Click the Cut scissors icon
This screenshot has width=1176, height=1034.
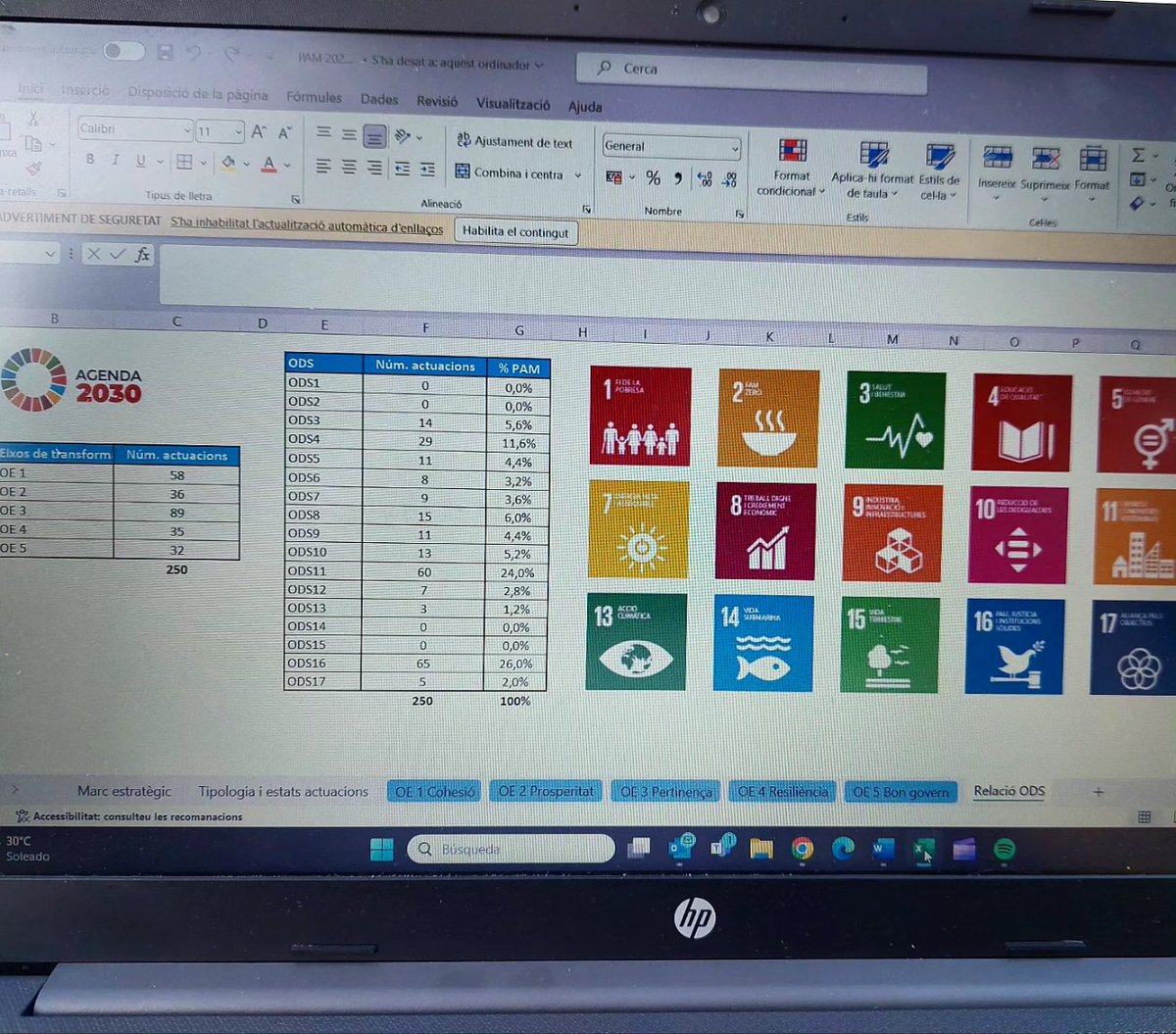coord(32,120)
